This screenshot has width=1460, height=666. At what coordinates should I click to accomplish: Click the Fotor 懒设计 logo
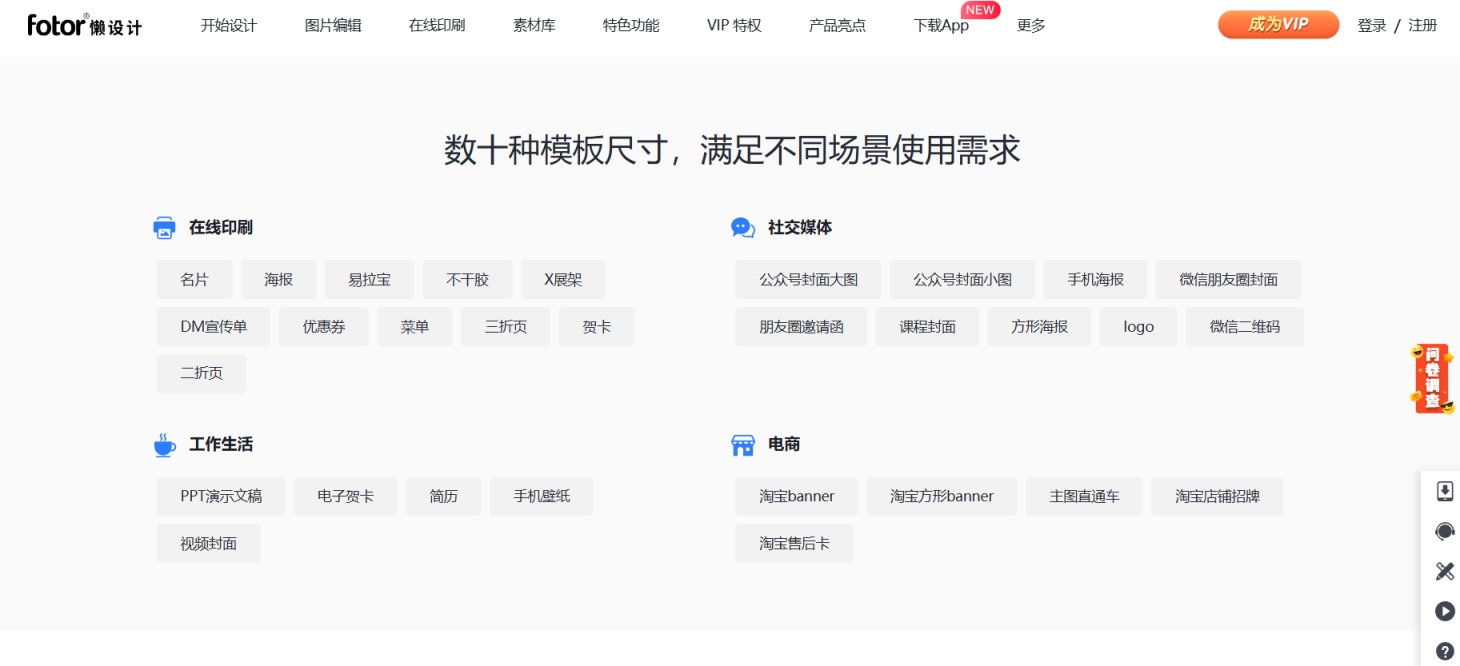84,25
